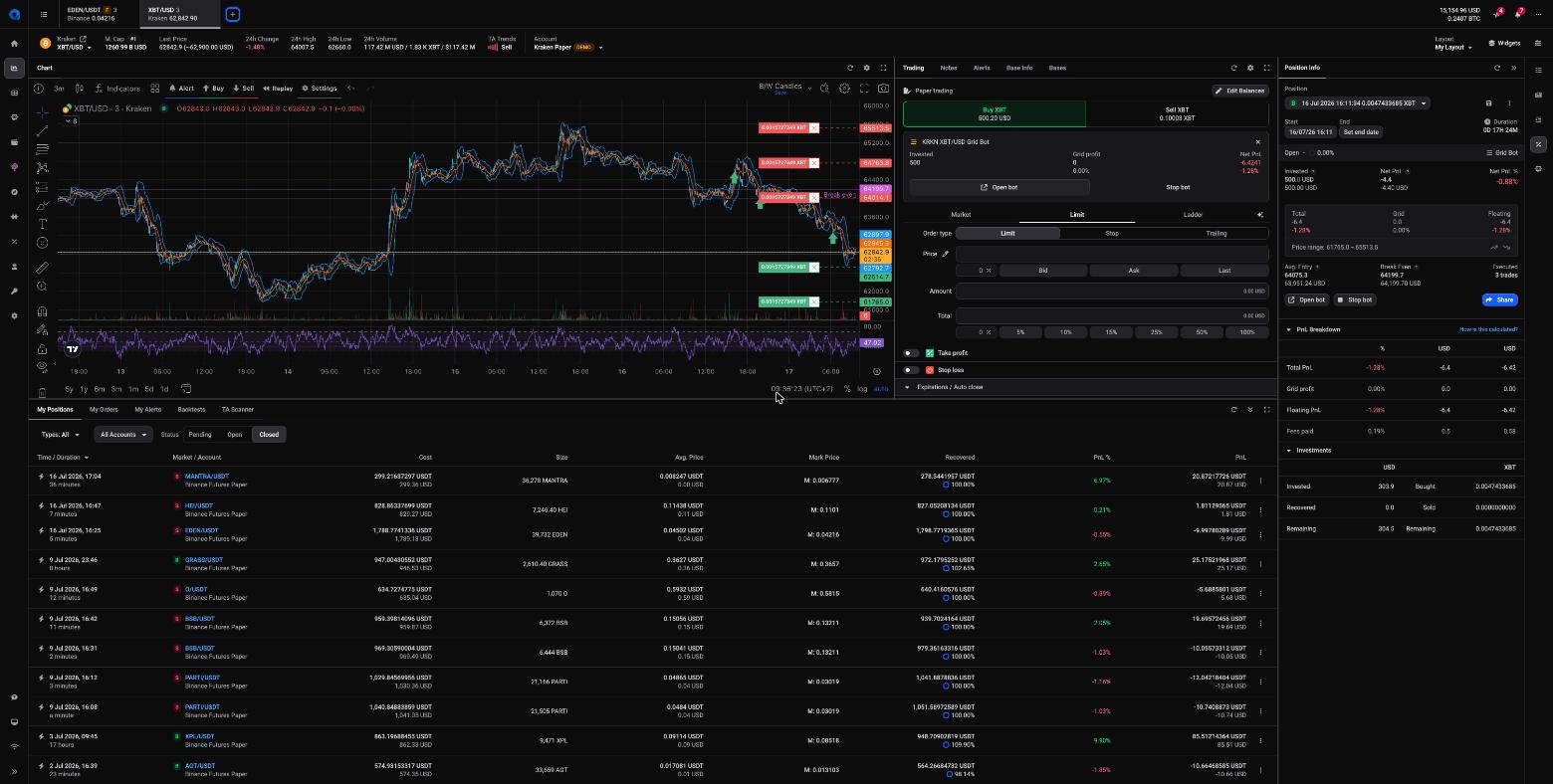Click the blue Share button
Image resolution: width=1553 pixels, height=784 pixels.
pyautogui.click(x=1499, y=299)
